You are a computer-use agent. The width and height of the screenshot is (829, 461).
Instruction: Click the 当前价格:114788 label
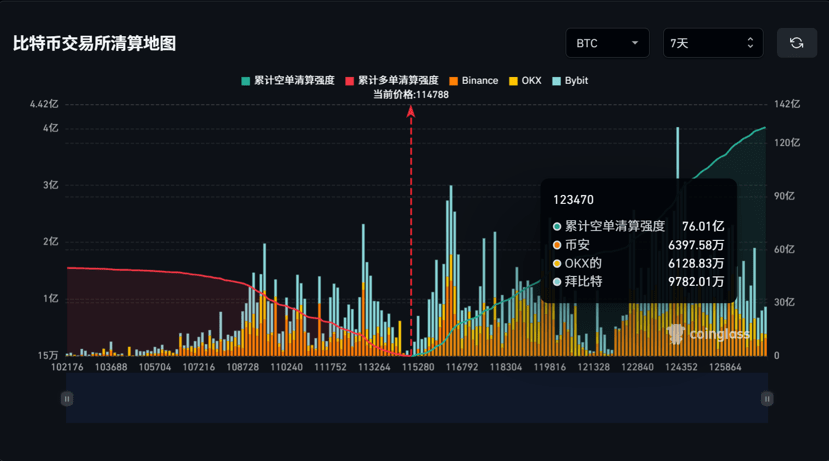click(x=411, y=95)
